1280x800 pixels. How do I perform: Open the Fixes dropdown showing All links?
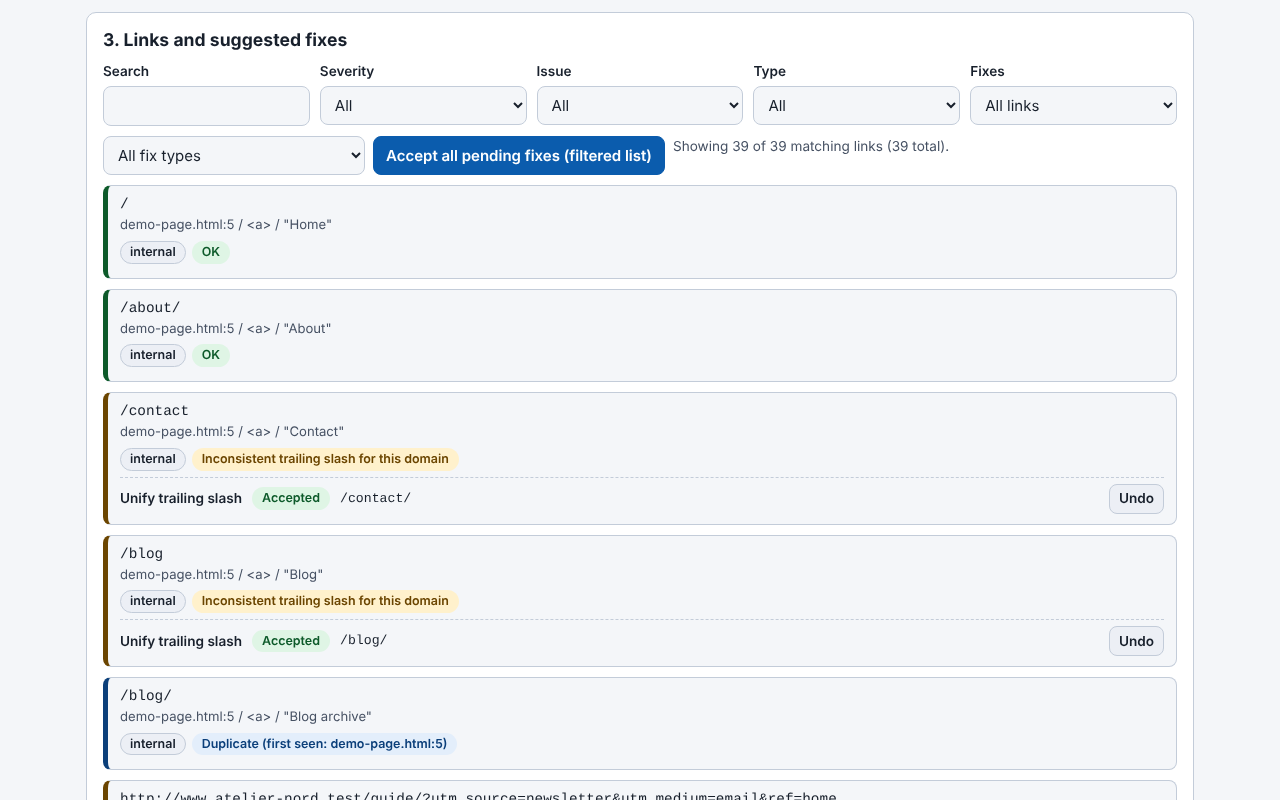coord(1073,106)
